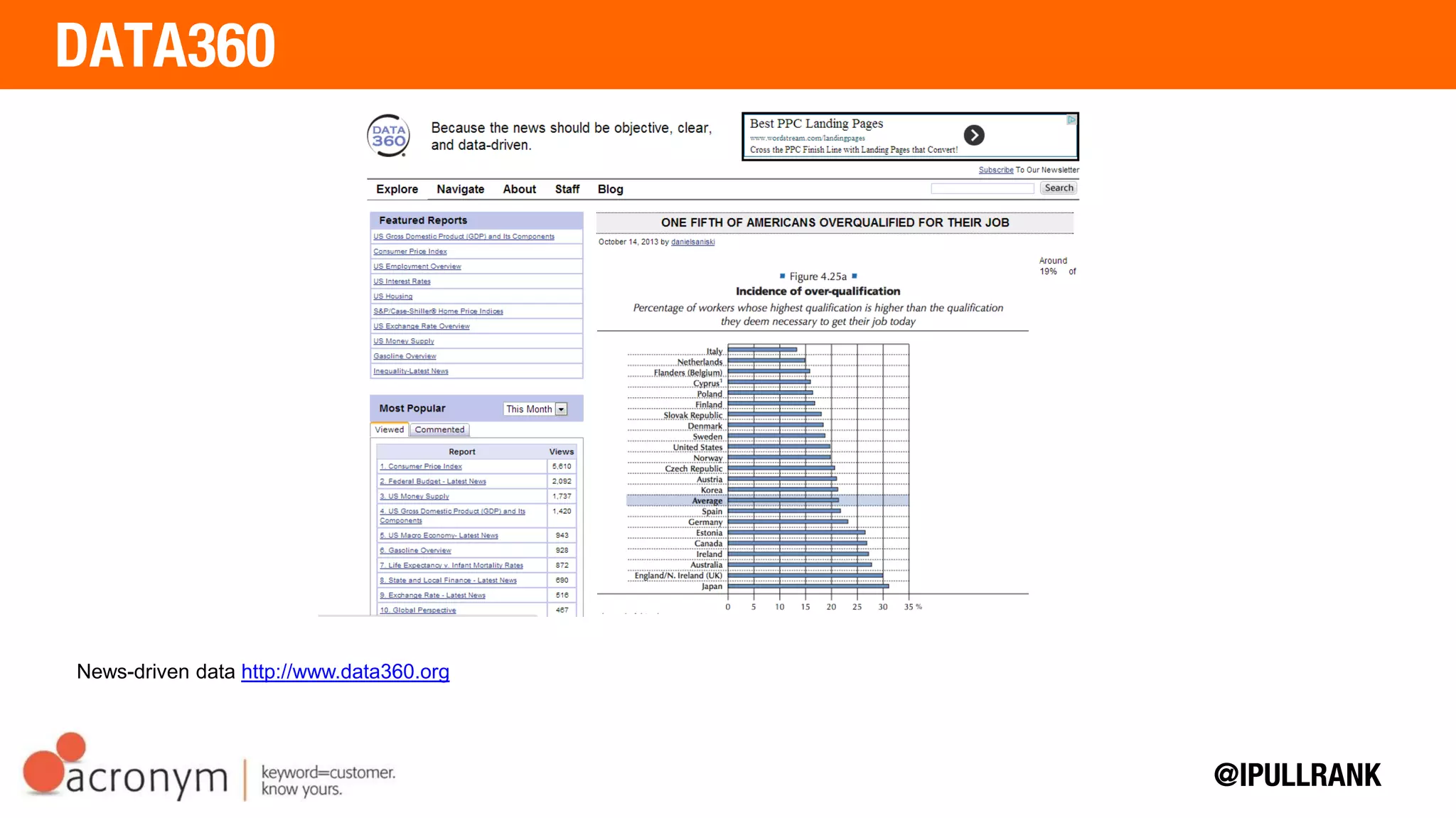Viewport: 1456px width, 818px height.
Task: Click the dropdown arrow beside This Month
Action: pos(562,409)
